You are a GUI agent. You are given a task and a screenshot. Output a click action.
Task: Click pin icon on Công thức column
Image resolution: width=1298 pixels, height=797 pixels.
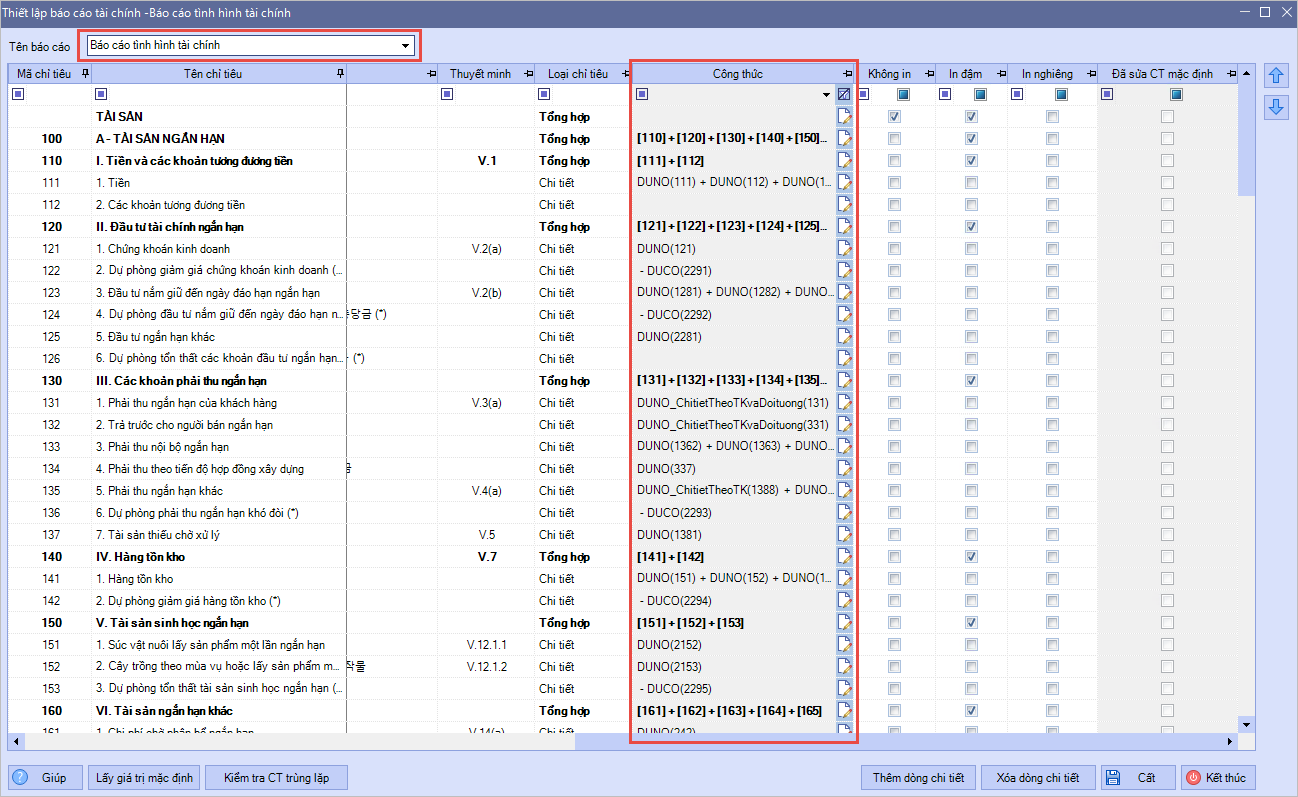pos(847,74)
